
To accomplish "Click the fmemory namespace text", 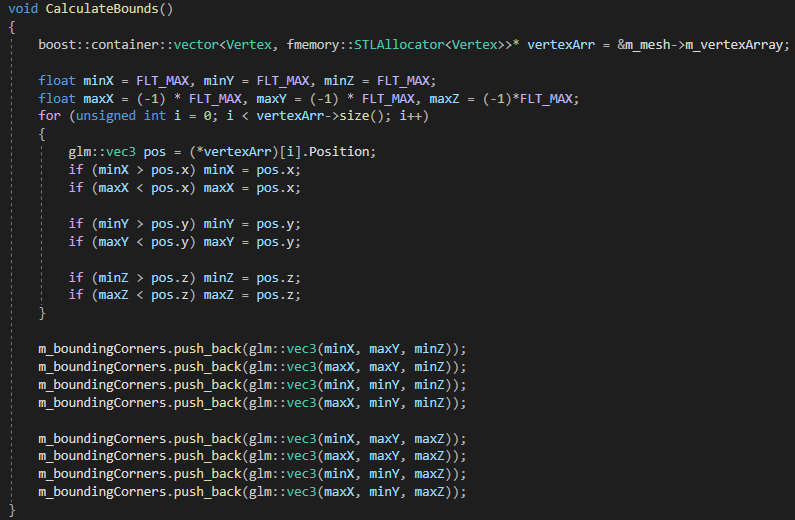I will pos(313,45).
